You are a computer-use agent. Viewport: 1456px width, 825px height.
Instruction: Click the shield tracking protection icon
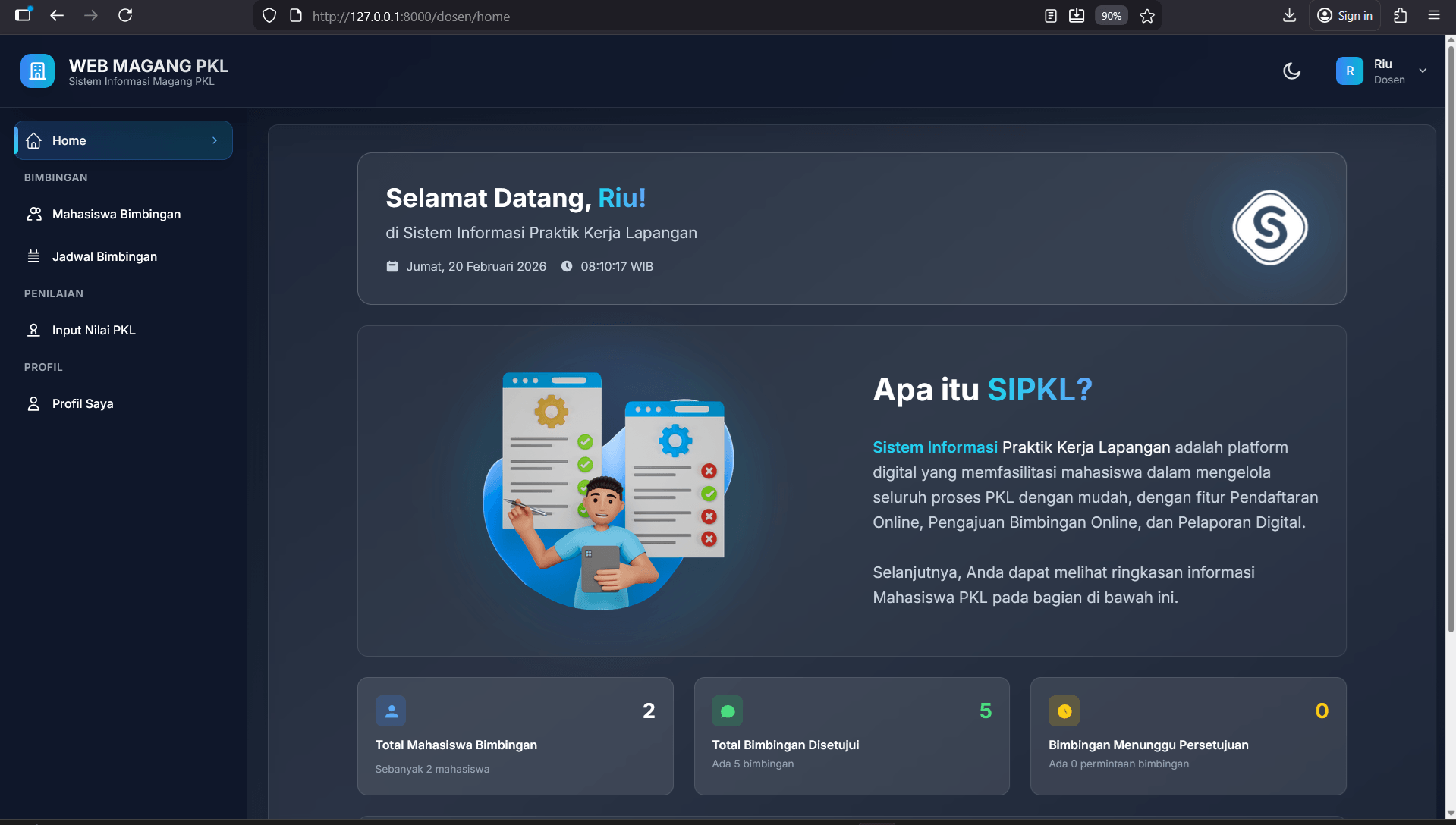click(x=269, y=16)
